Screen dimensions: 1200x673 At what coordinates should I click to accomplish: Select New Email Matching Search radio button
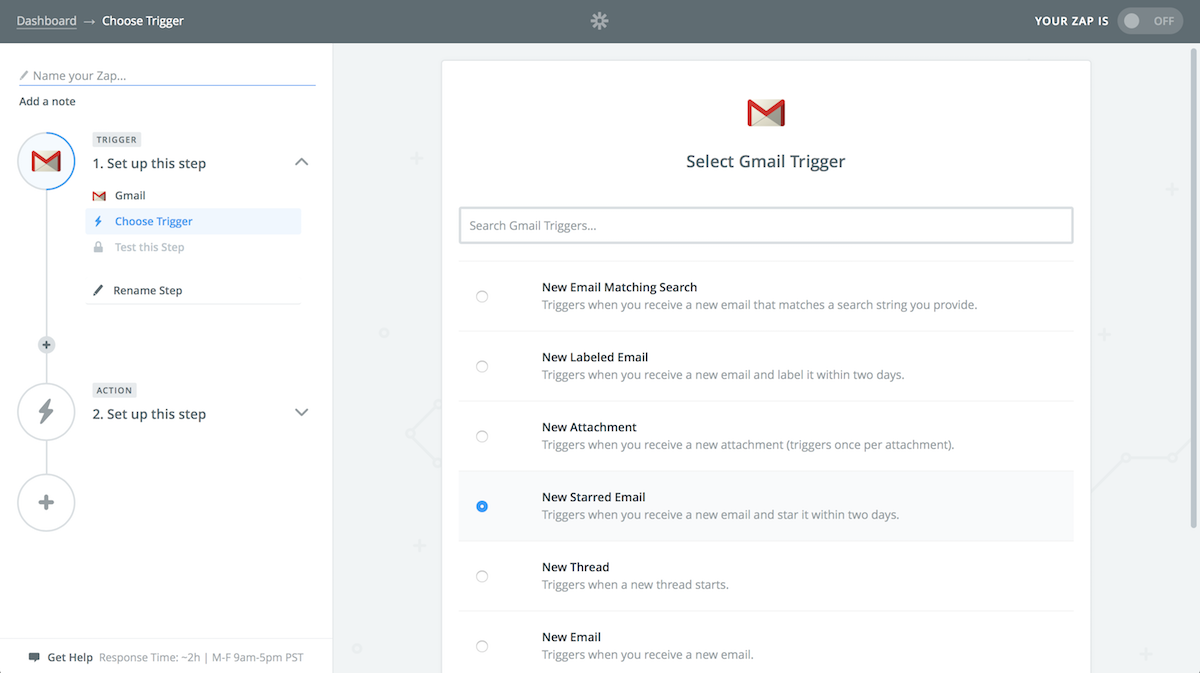click(x=482, y=296)
